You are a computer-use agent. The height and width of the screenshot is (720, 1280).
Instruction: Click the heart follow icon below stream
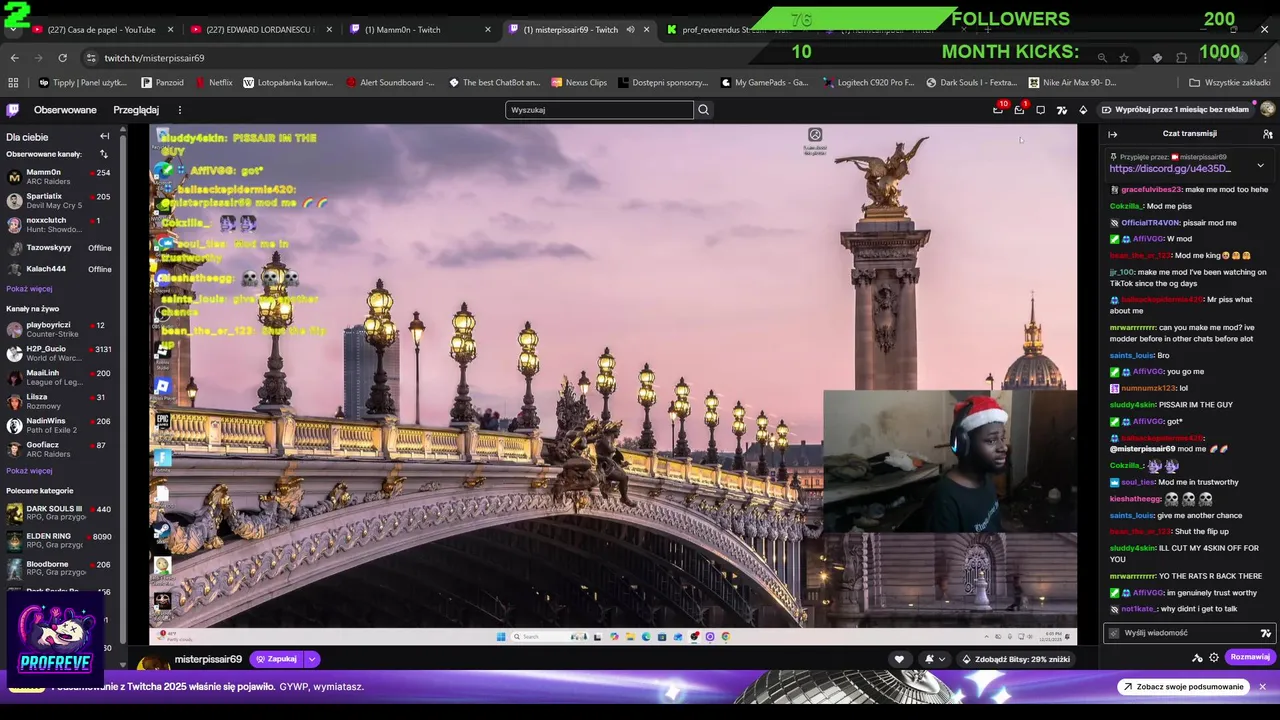[x=899, y=659]
